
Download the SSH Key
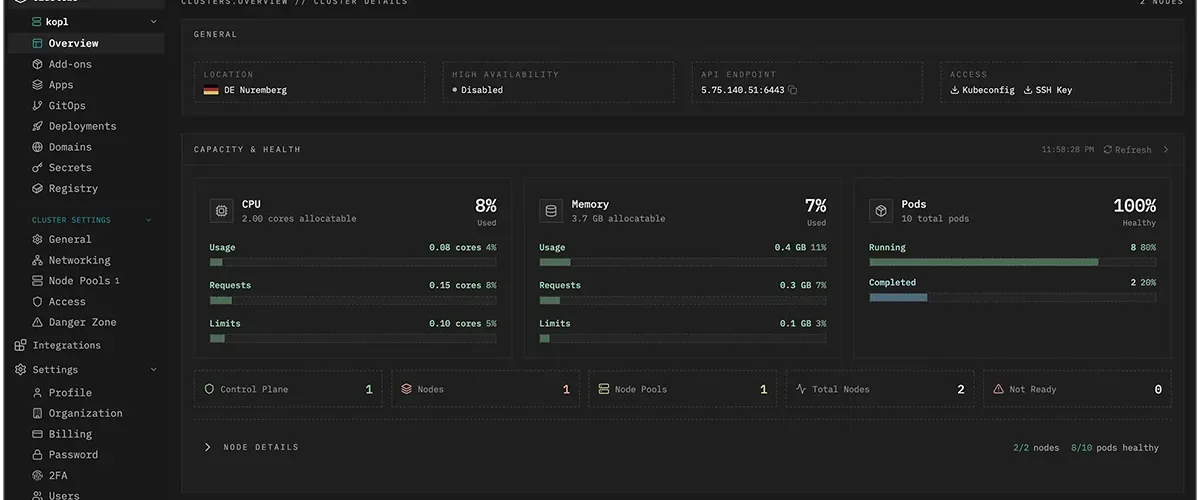pos(1048,90)
